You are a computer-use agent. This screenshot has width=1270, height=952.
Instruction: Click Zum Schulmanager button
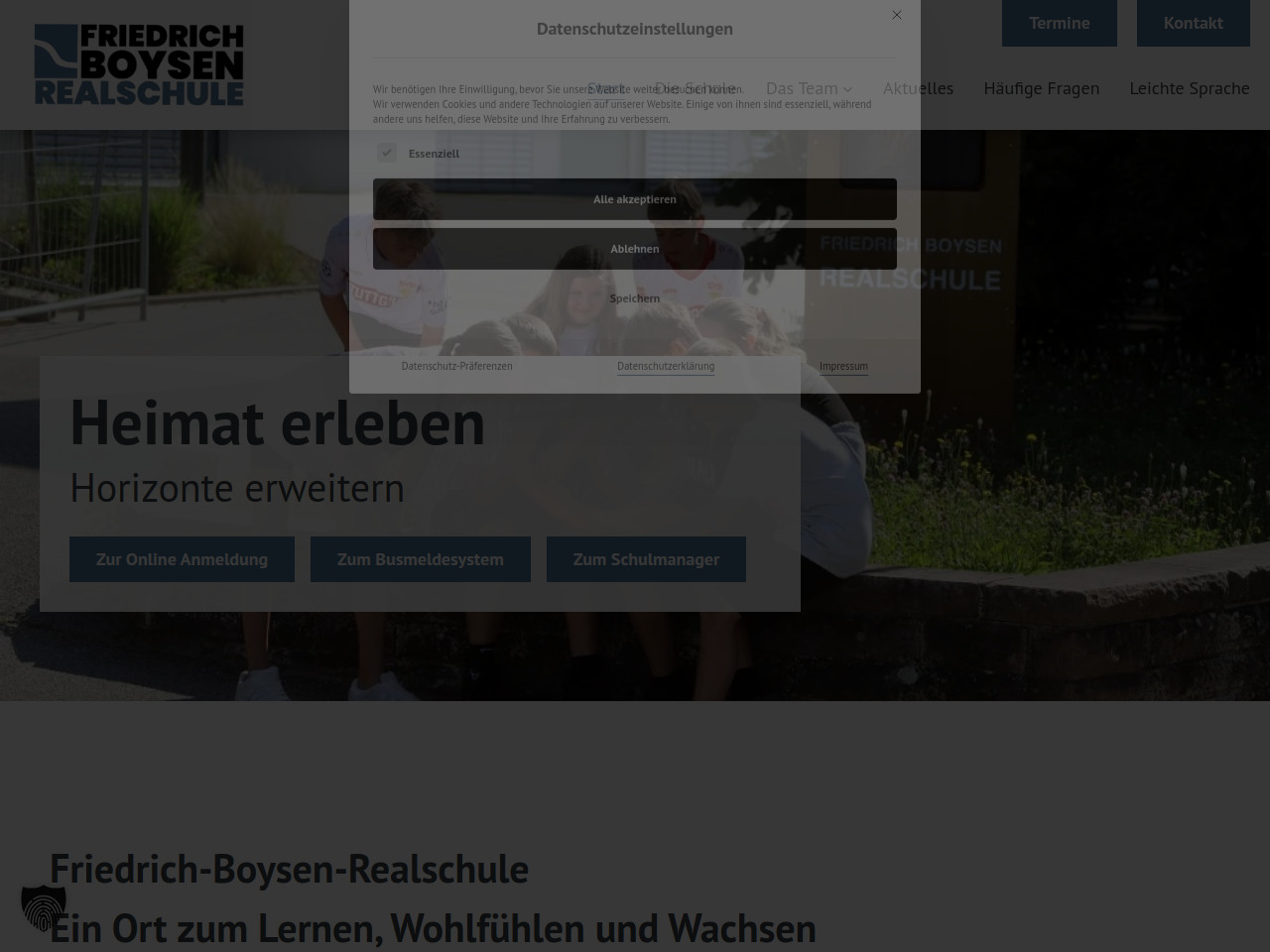(646, 559)
